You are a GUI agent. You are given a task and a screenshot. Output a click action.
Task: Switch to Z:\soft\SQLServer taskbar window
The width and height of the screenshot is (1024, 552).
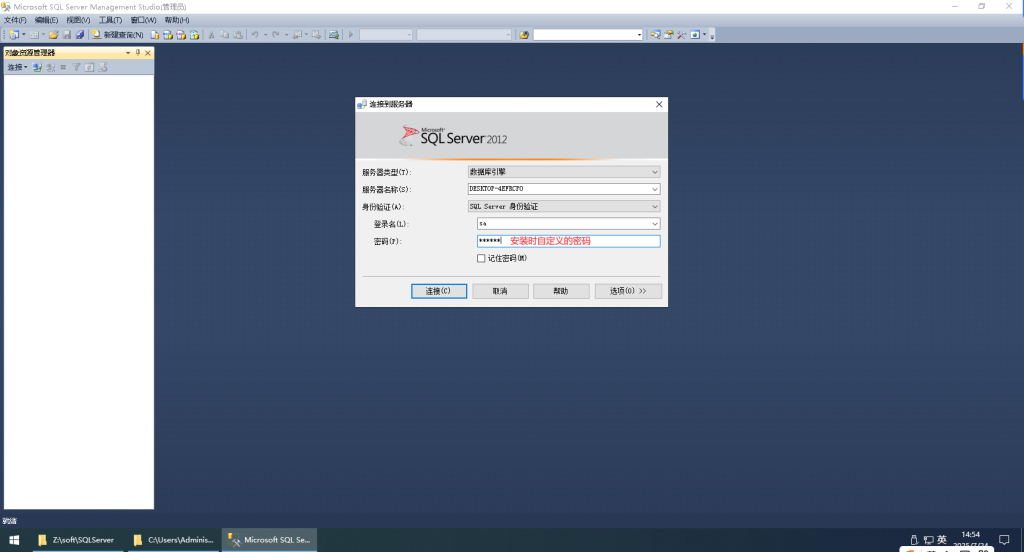[77, 540]
